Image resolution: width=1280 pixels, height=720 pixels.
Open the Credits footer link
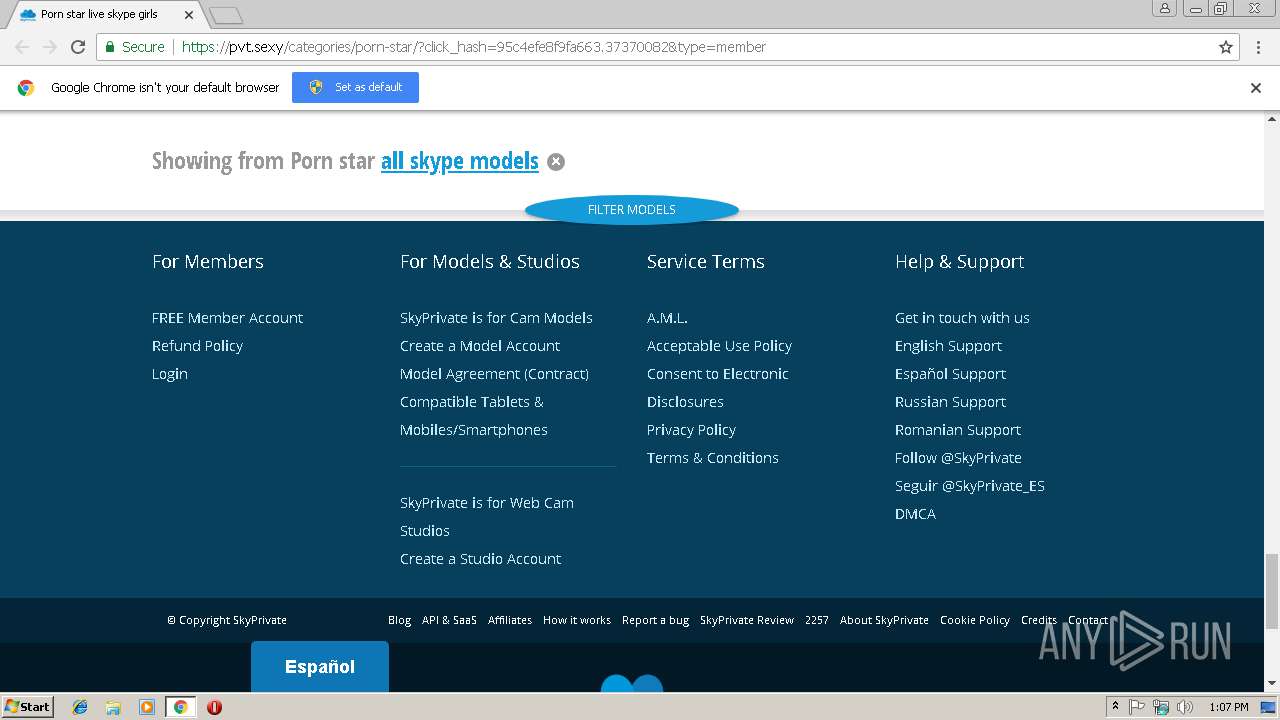[x=1039, y=620]
